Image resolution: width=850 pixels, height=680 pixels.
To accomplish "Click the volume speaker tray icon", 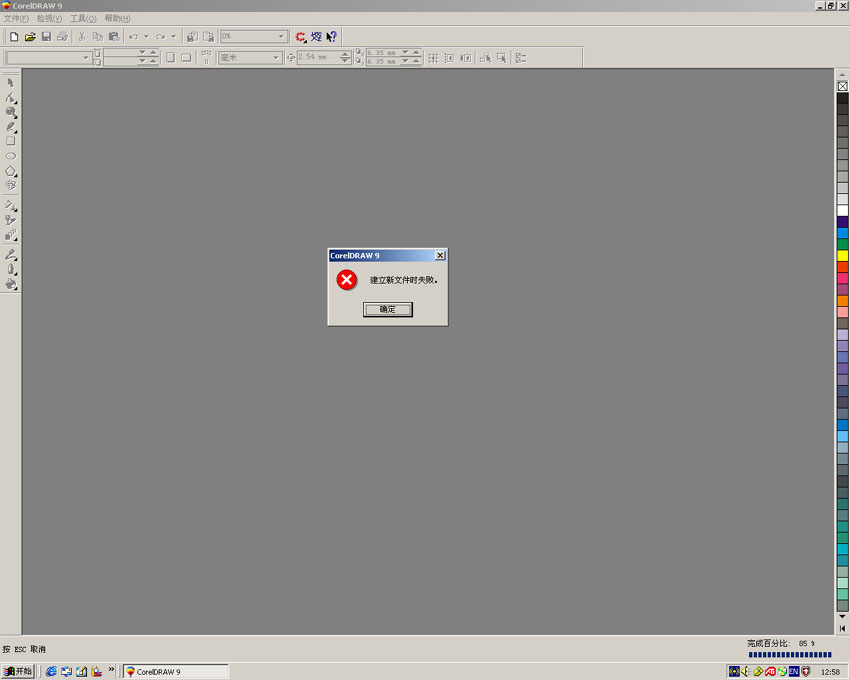I will (x=745, y=671).
